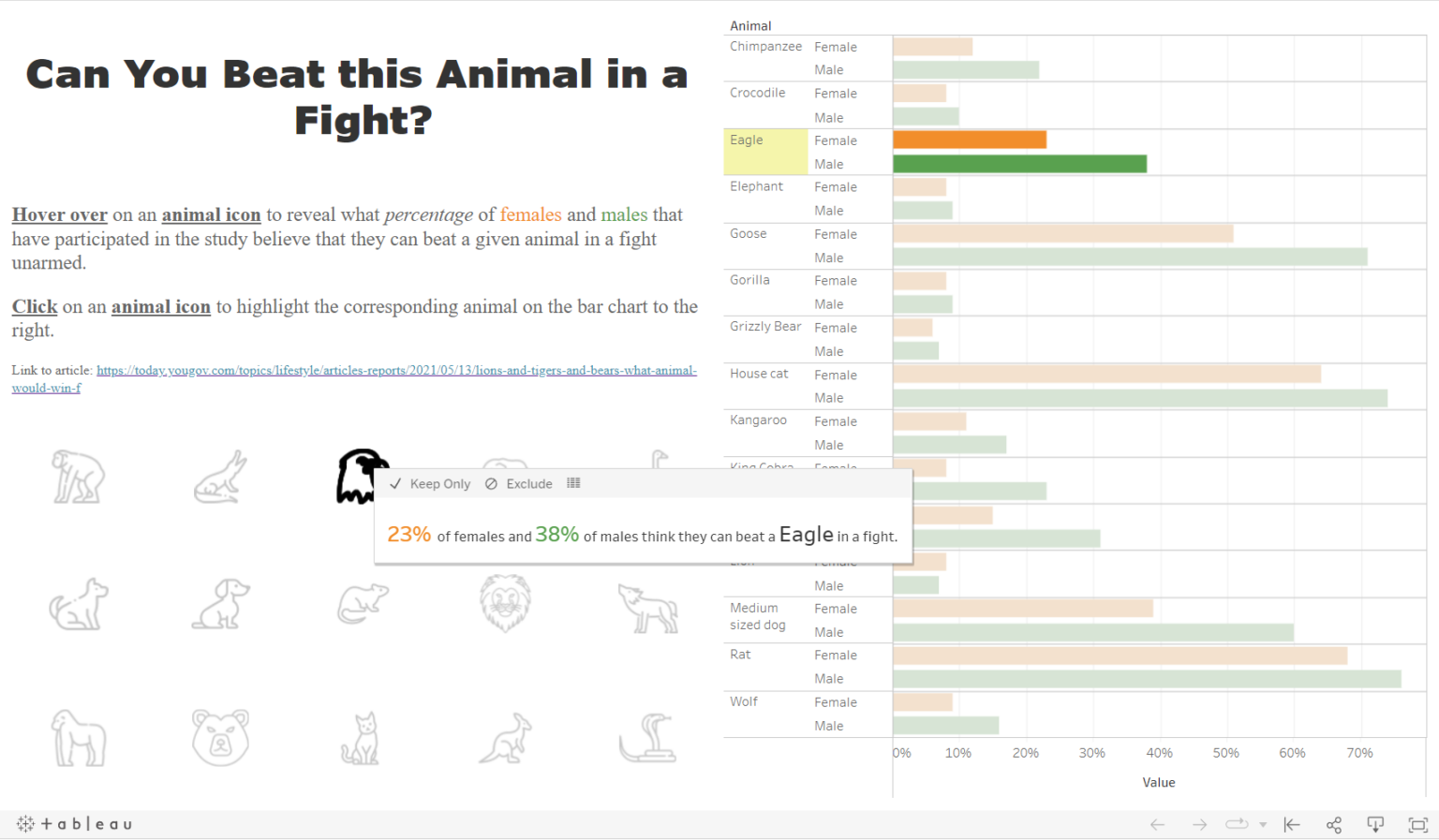Select the lion icon
Image resolution: width=1439 pixels, height=840 pixels.
(x=506, y=604)
